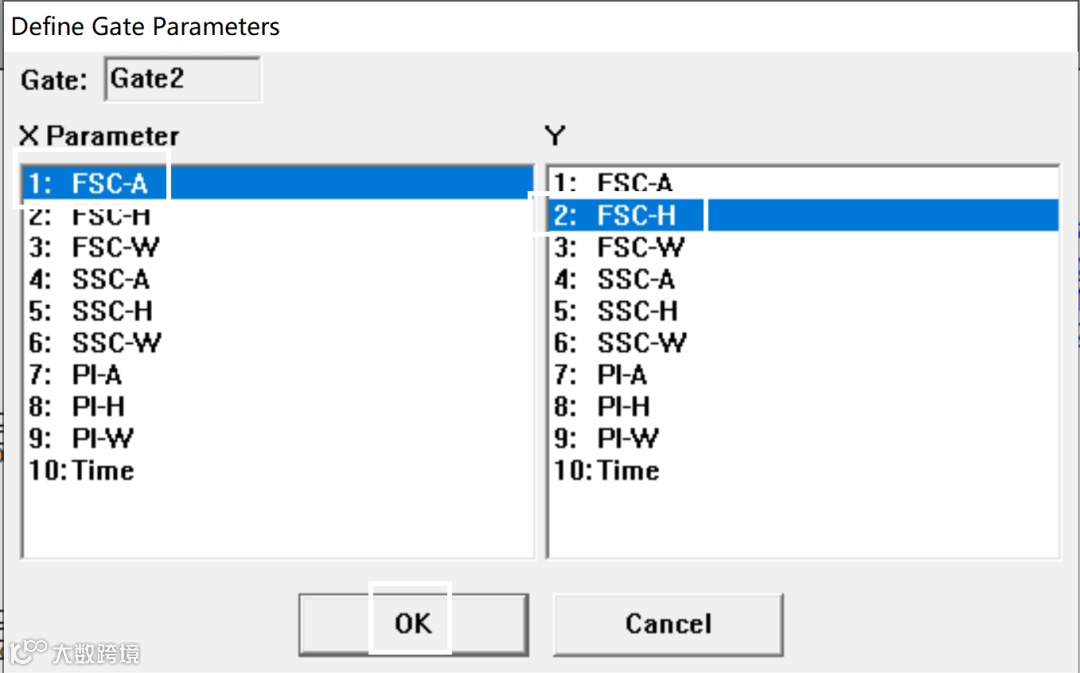
Task: Click OK to confirm gate parameters
Action: point(412,624)
